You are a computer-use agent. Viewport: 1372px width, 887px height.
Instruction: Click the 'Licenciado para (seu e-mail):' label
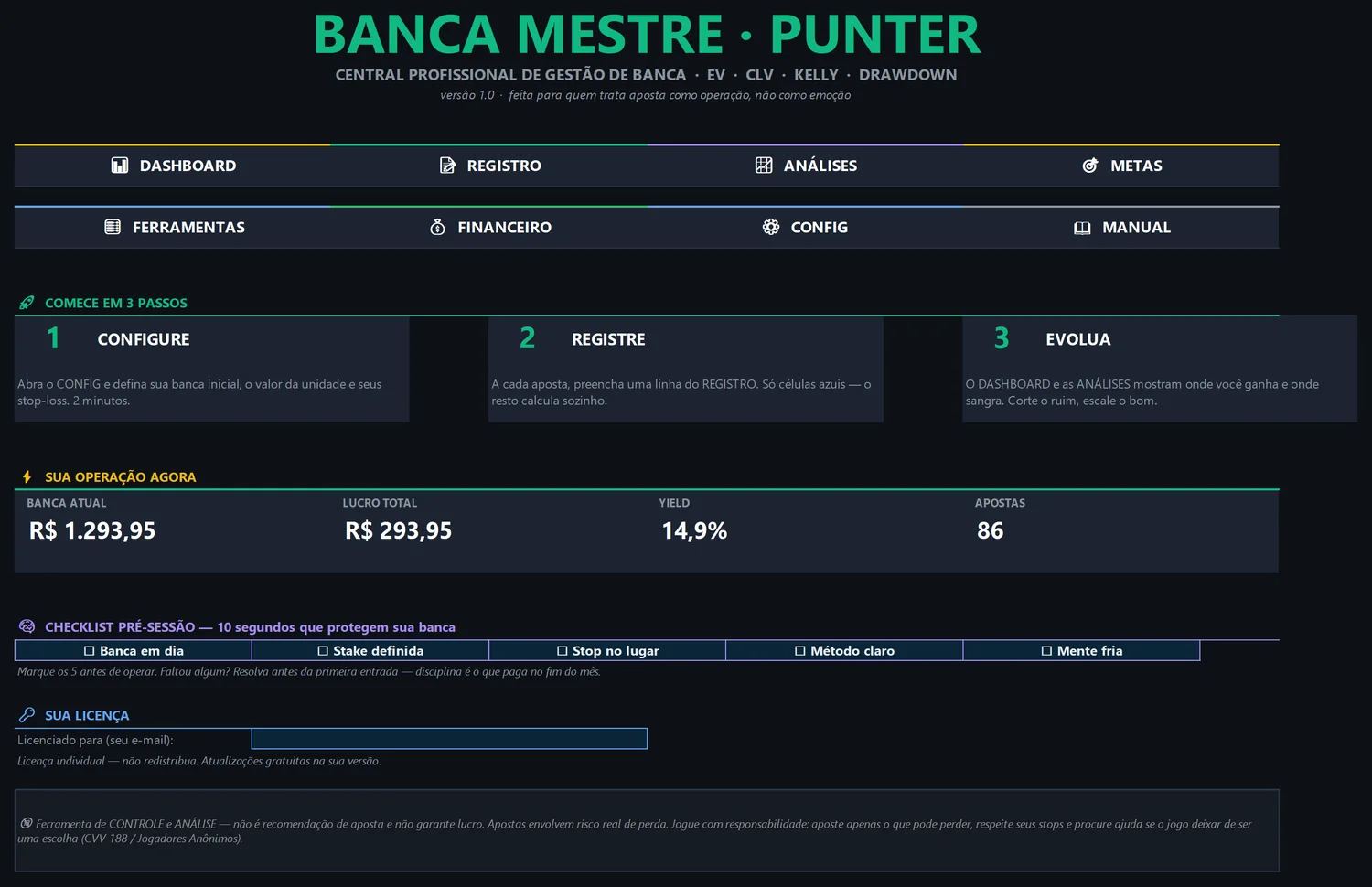(95, 740)
